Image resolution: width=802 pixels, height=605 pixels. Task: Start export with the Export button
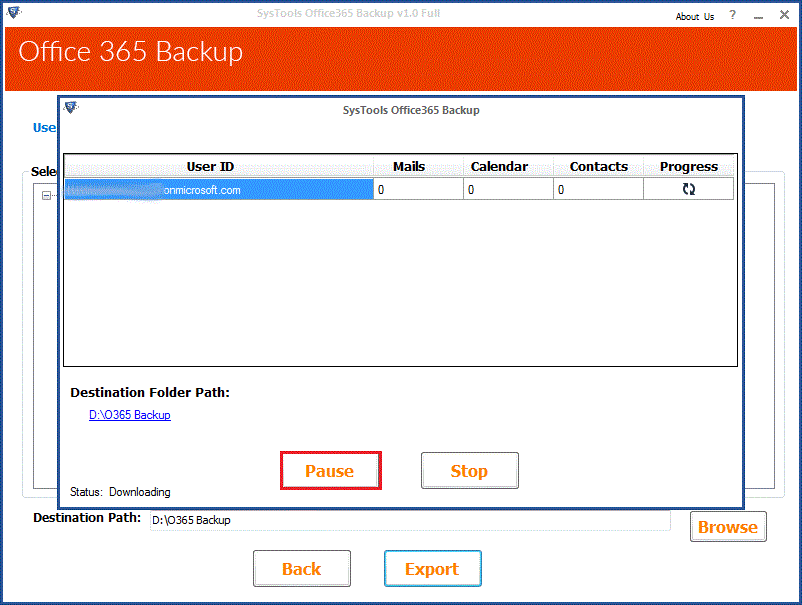point(432,569)
